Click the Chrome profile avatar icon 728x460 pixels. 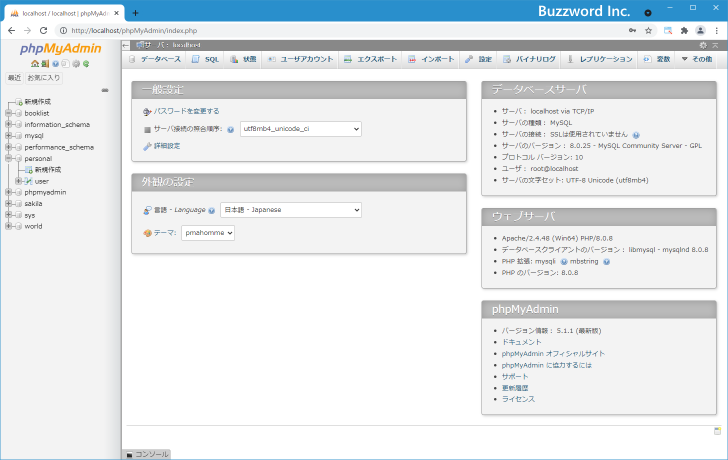pos(700,31)
